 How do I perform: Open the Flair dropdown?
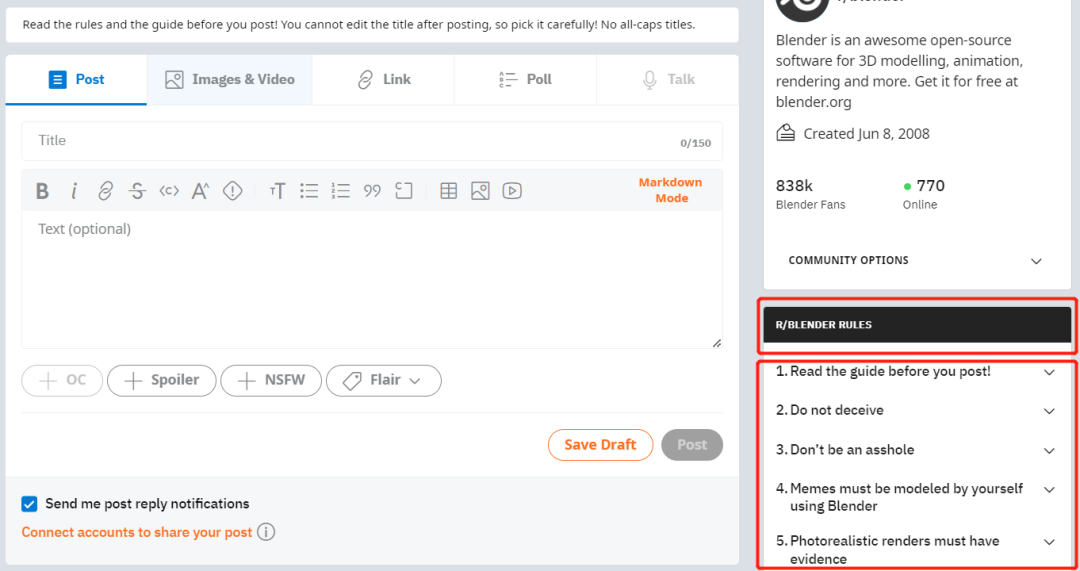coord(383,380)
